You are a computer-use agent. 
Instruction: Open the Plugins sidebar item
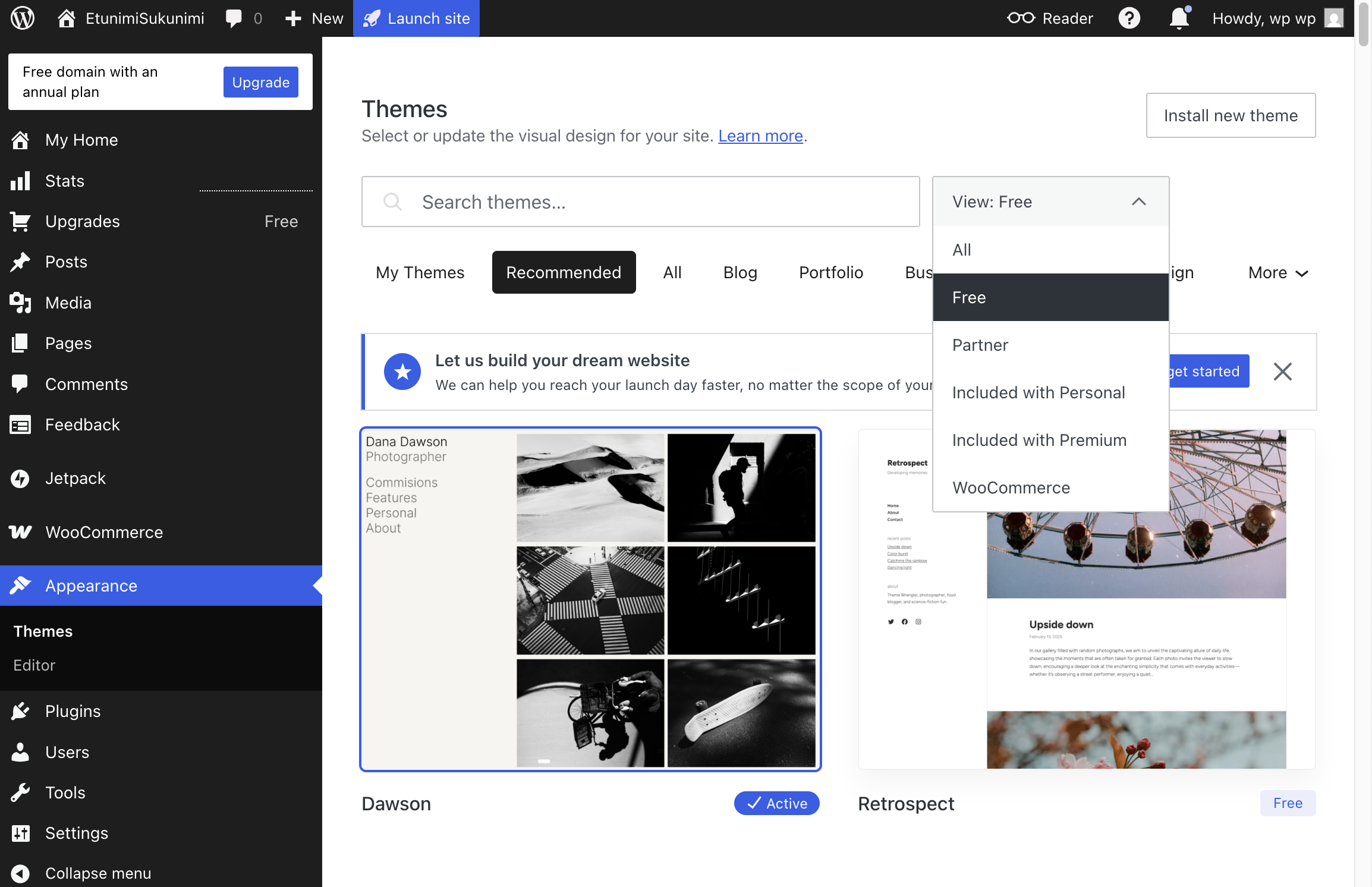tap(73, 711)
